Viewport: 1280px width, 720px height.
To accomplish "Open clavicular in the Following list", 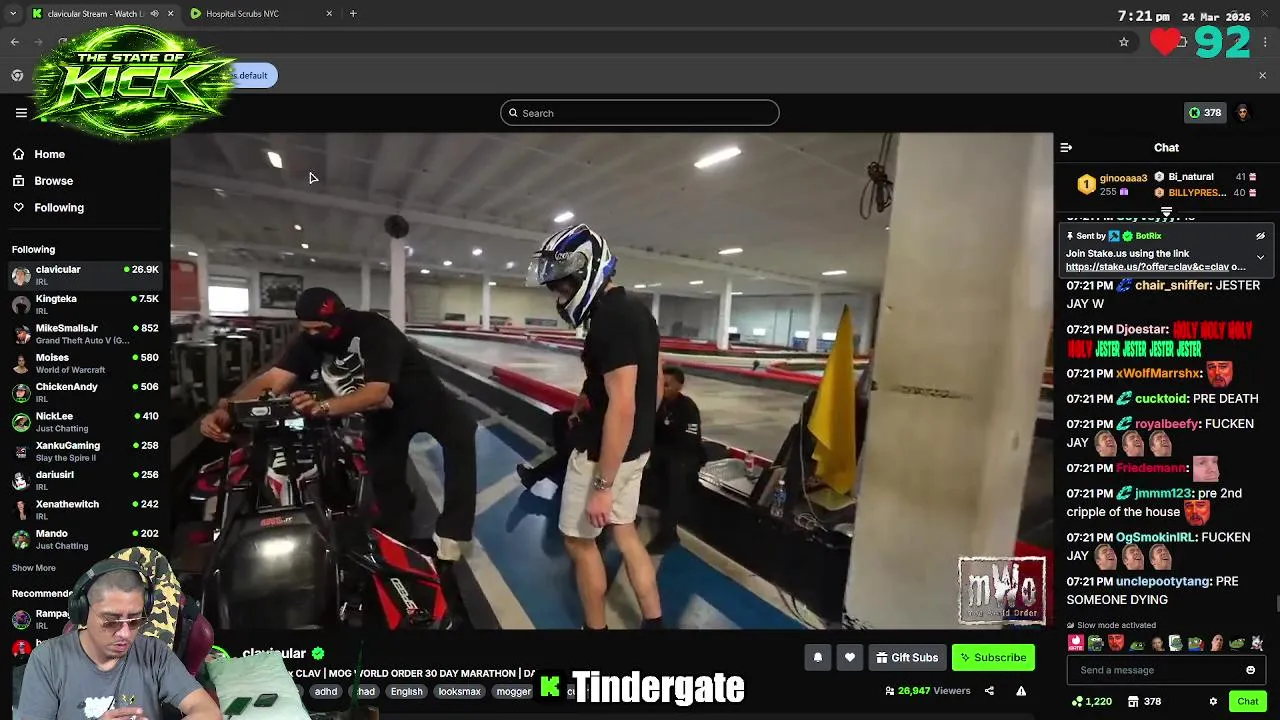I will pos(85,275).
